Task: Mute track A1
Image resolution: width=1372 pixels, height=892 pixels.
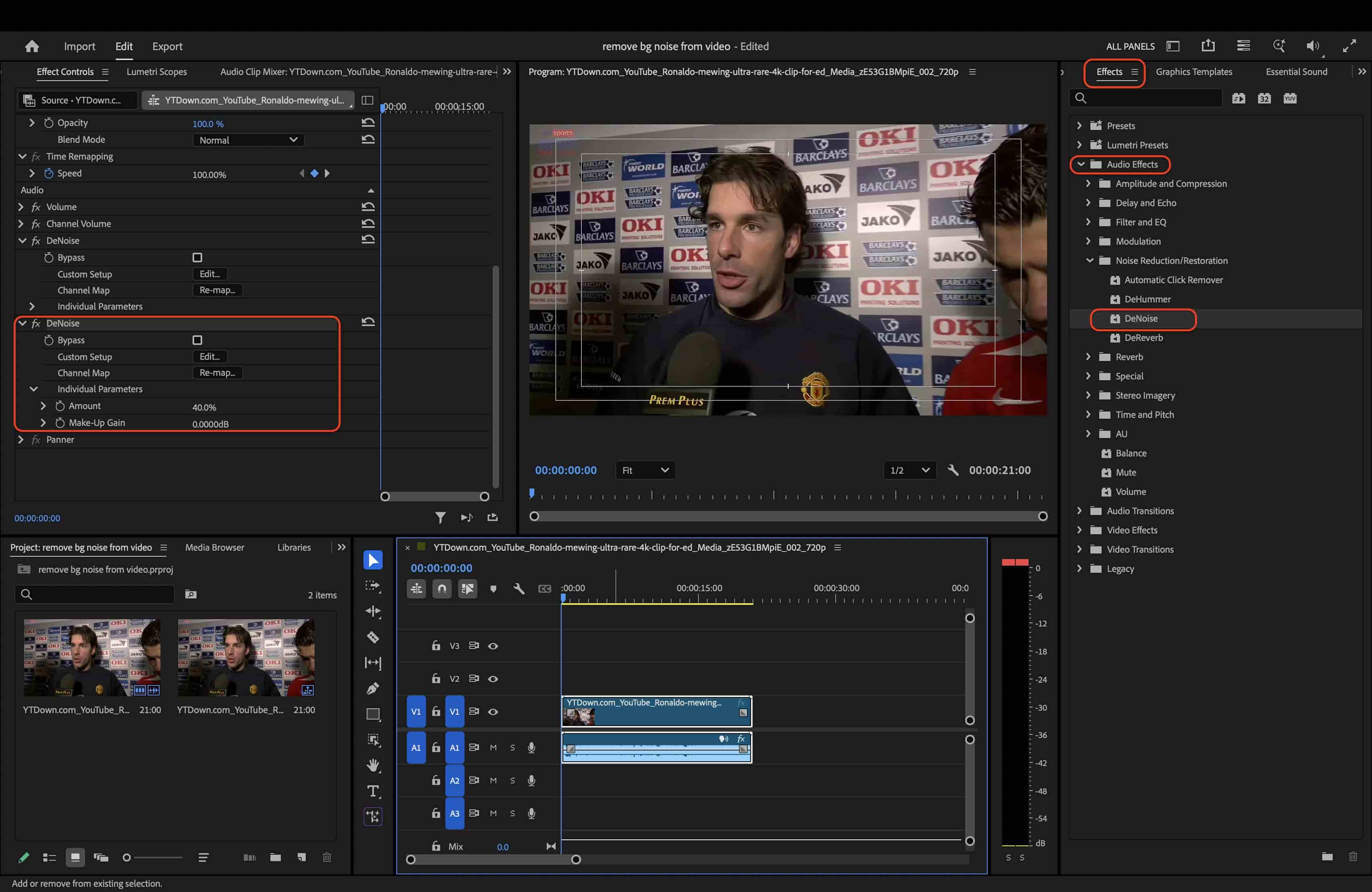Action: pos(493,747)
